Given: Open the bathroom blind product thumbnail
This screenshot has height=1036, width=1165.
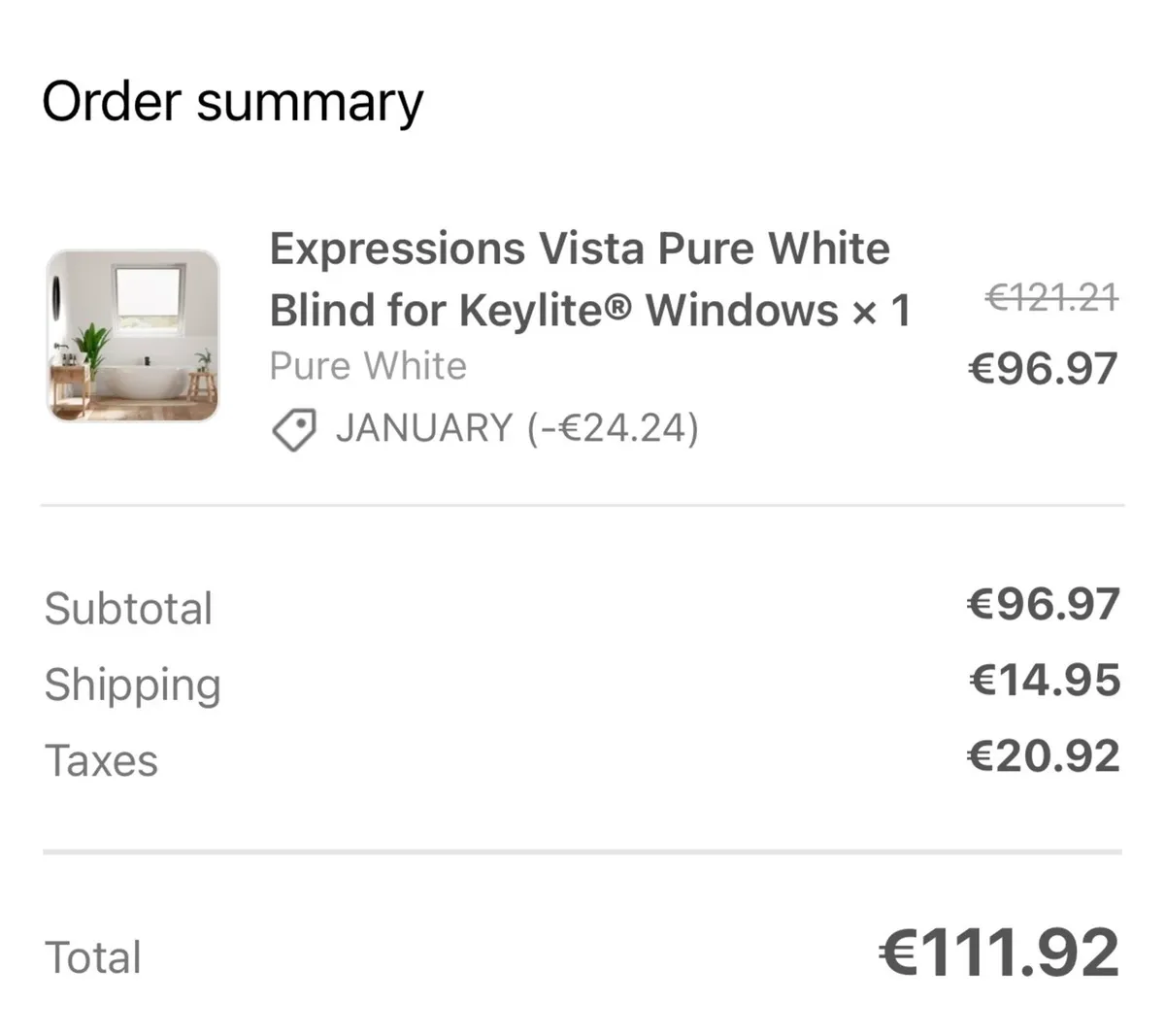Looking at the screenshot, I should 133,335.
